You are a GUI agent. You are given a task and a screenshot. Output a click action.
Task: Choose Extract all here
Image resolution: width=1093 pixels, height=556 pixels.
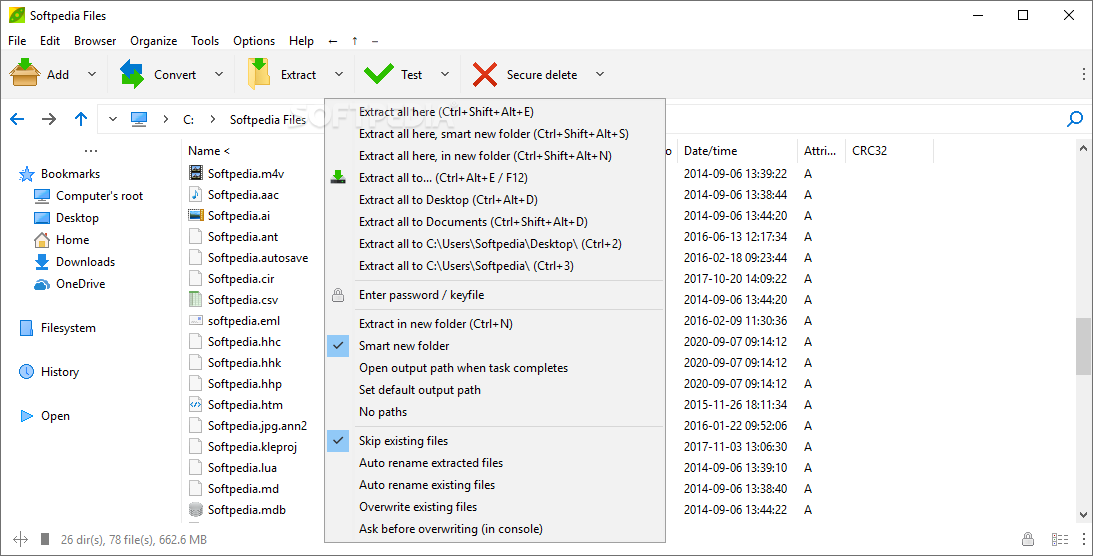click(495, 111)
